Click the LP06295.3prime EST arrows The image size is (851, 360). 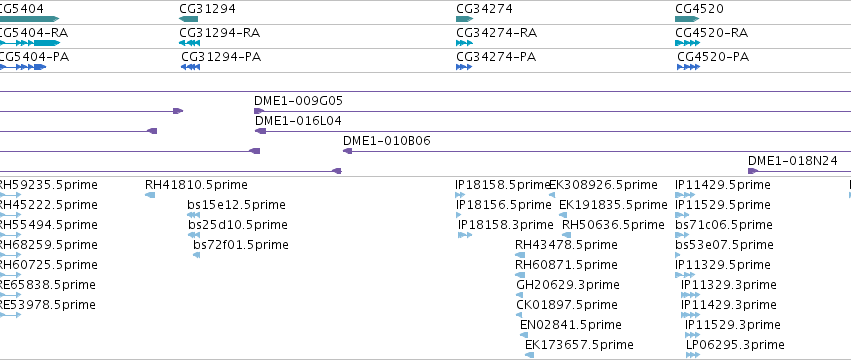(693, 355)
